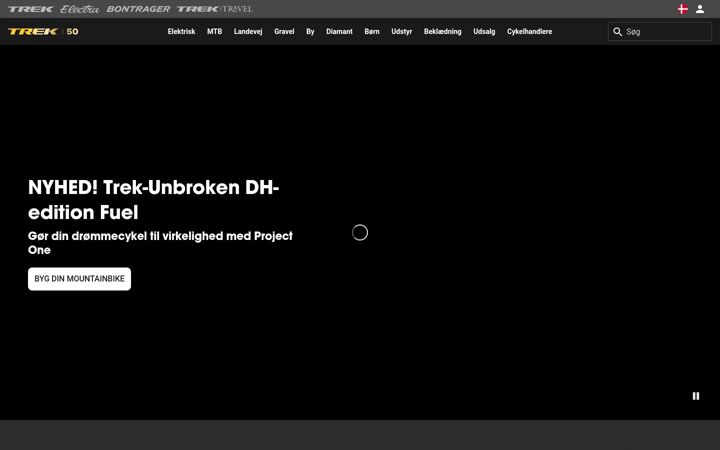Open the Børn menu
The height and width of the screenshot is (450, 720).
[372, 32]
